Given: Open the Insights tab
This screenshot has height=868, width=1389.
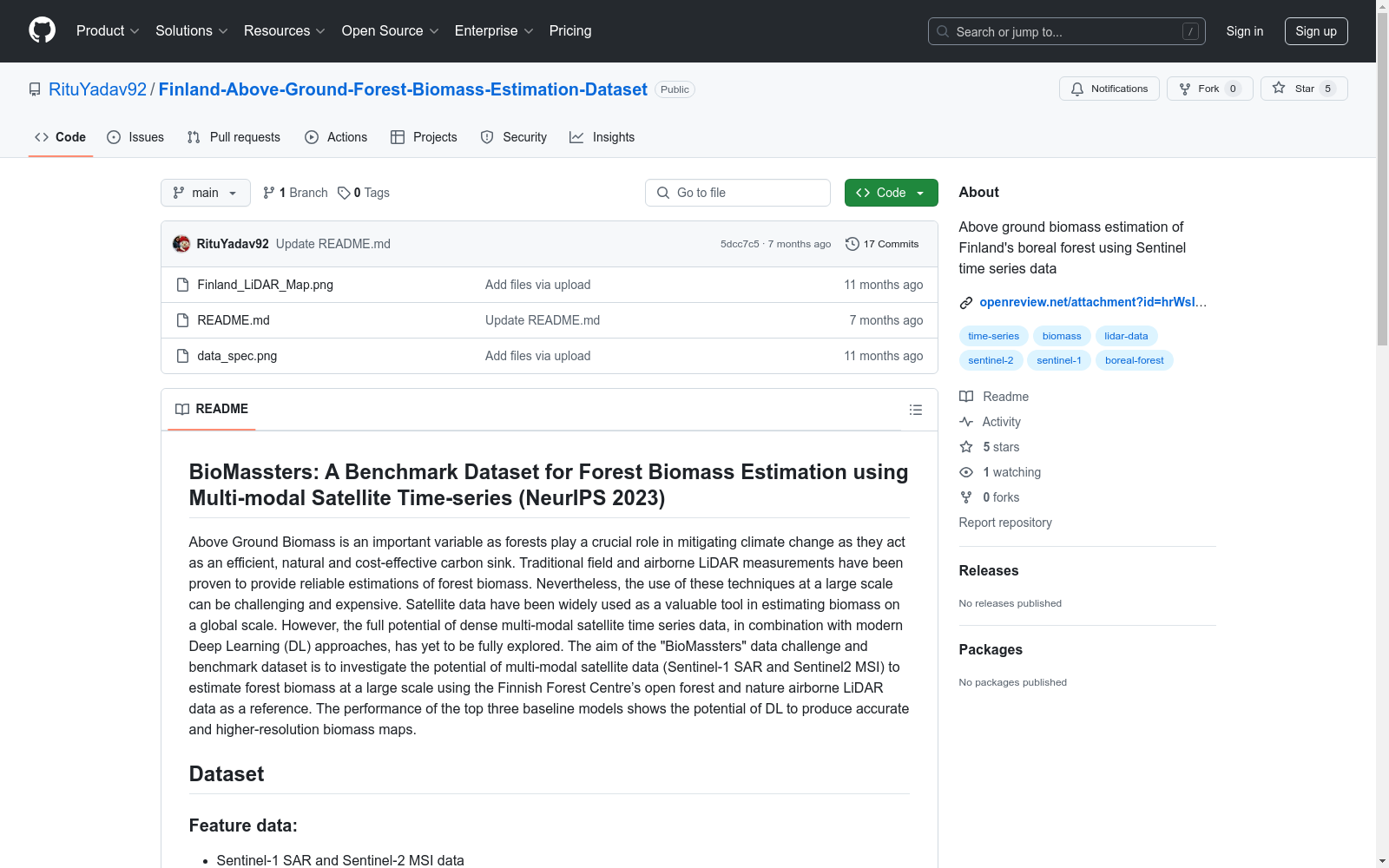Looking at the screenshot, I should coord(602,137).
